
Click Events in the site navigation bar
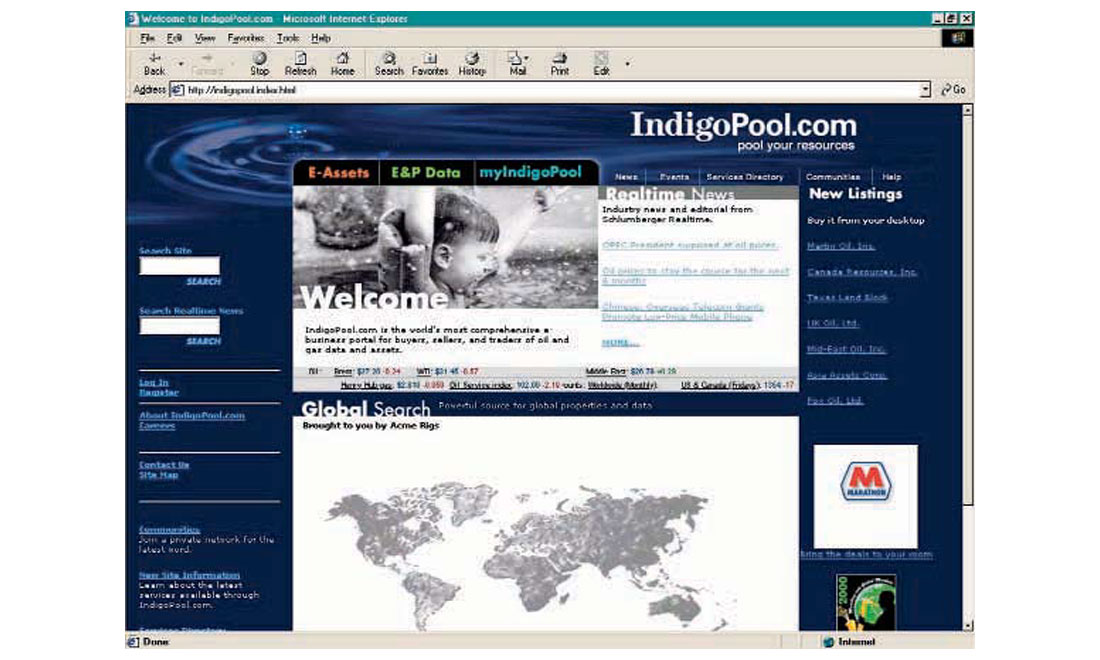(x=674, y=177)
